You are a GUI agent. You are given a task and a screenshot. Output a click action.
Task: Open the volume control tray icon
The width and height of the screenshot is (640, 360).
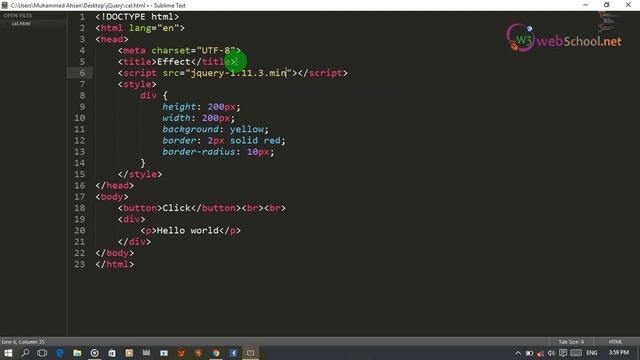coord(551,353)
